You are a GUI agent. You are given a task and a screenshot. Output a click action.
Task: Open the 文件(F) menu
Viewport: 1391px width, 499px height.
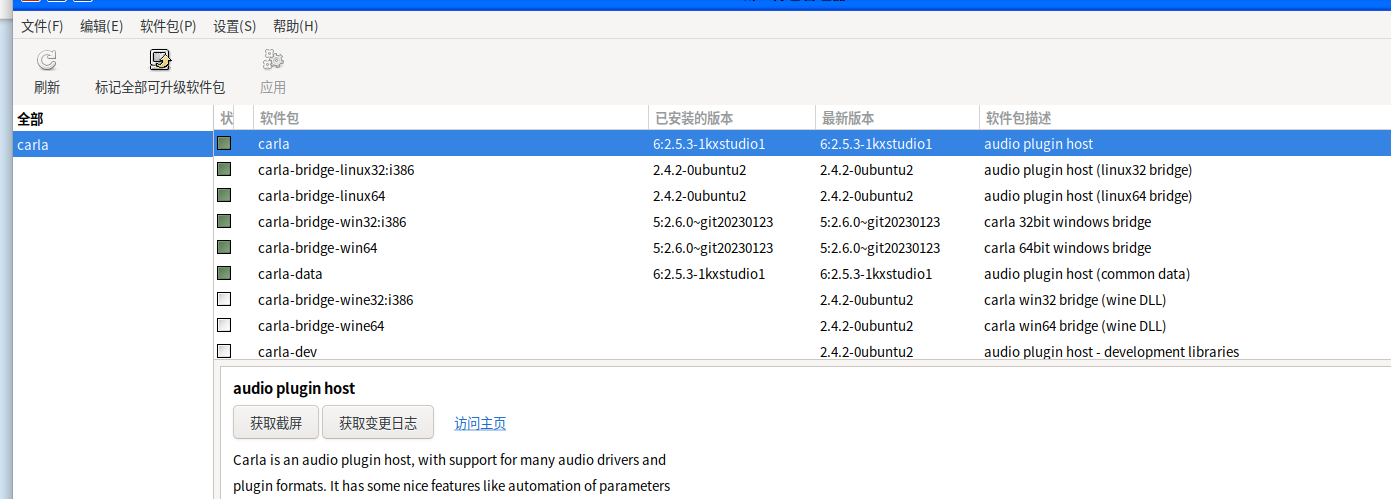pyautogui.click(x=42, y=26)
